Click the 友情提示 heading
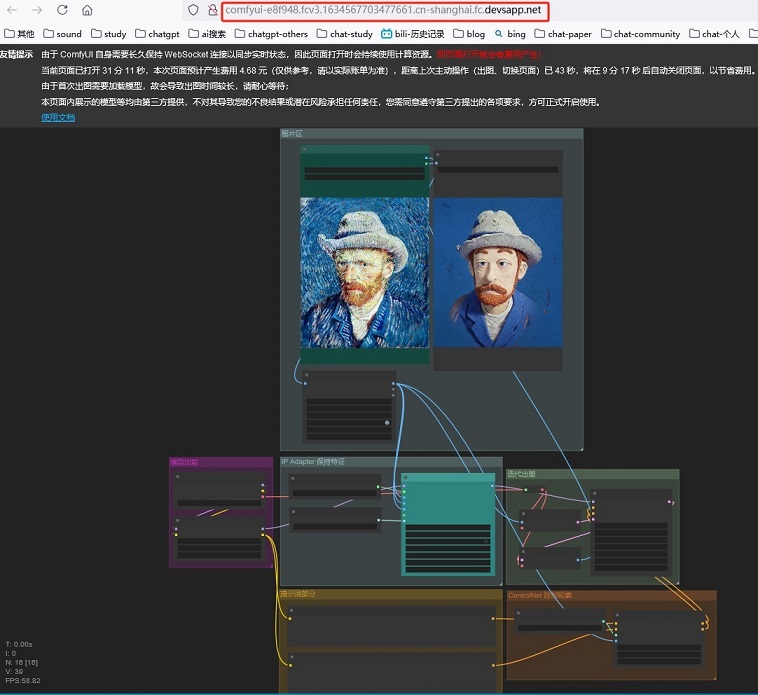Screen dimensions: 758x695 16,54
